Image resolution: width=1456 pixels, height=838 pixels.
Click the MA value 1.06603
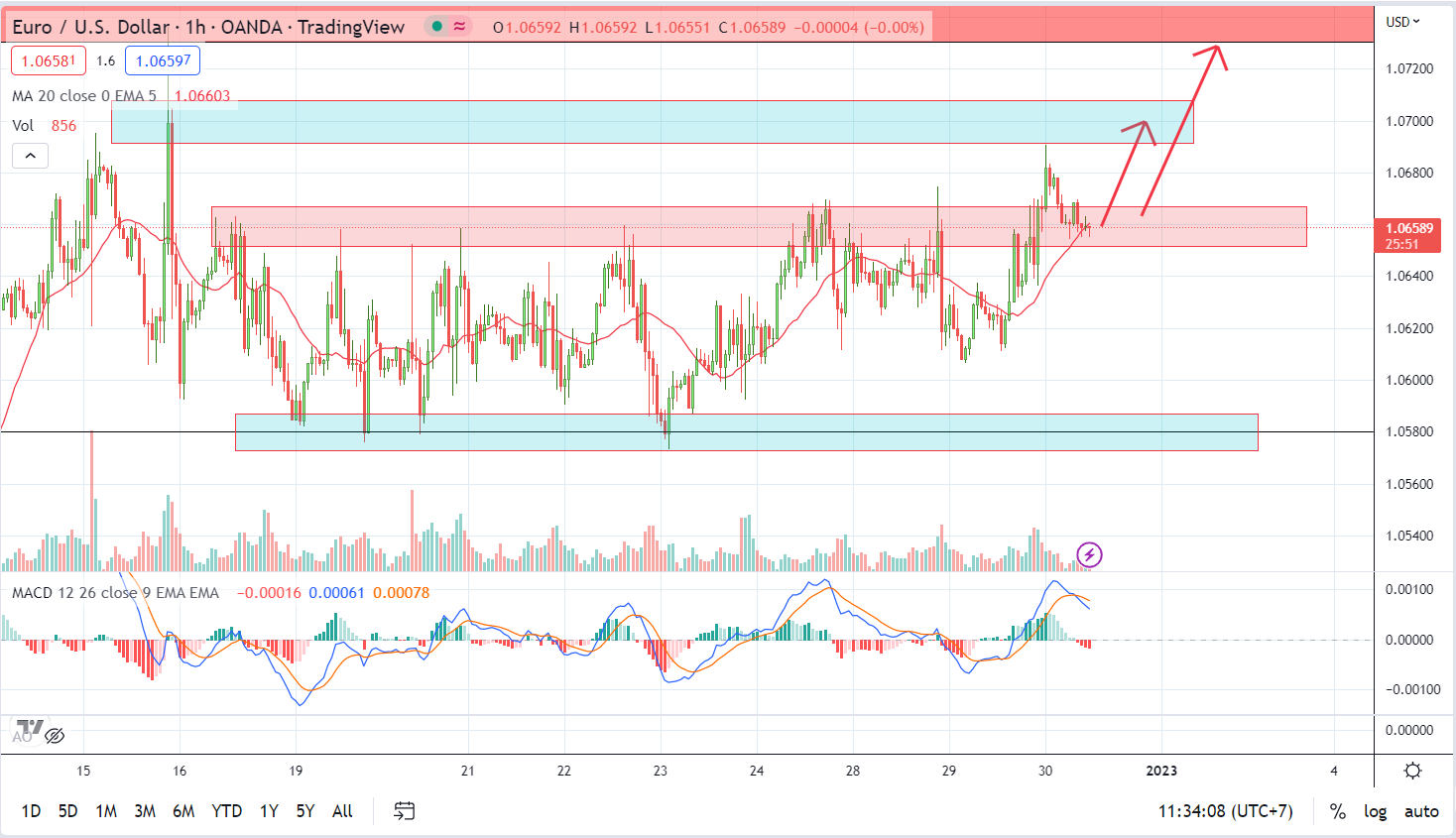[x=202, y=96]
